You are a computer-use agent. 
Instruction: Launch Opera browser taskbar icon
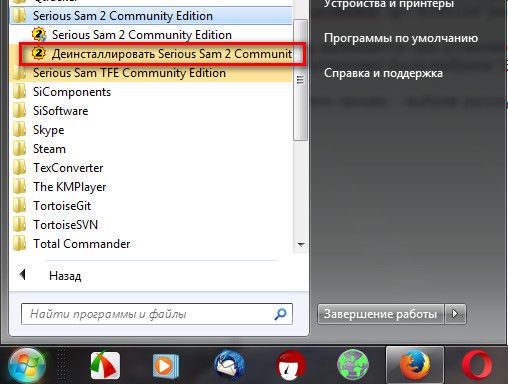(x=477, y=365)
